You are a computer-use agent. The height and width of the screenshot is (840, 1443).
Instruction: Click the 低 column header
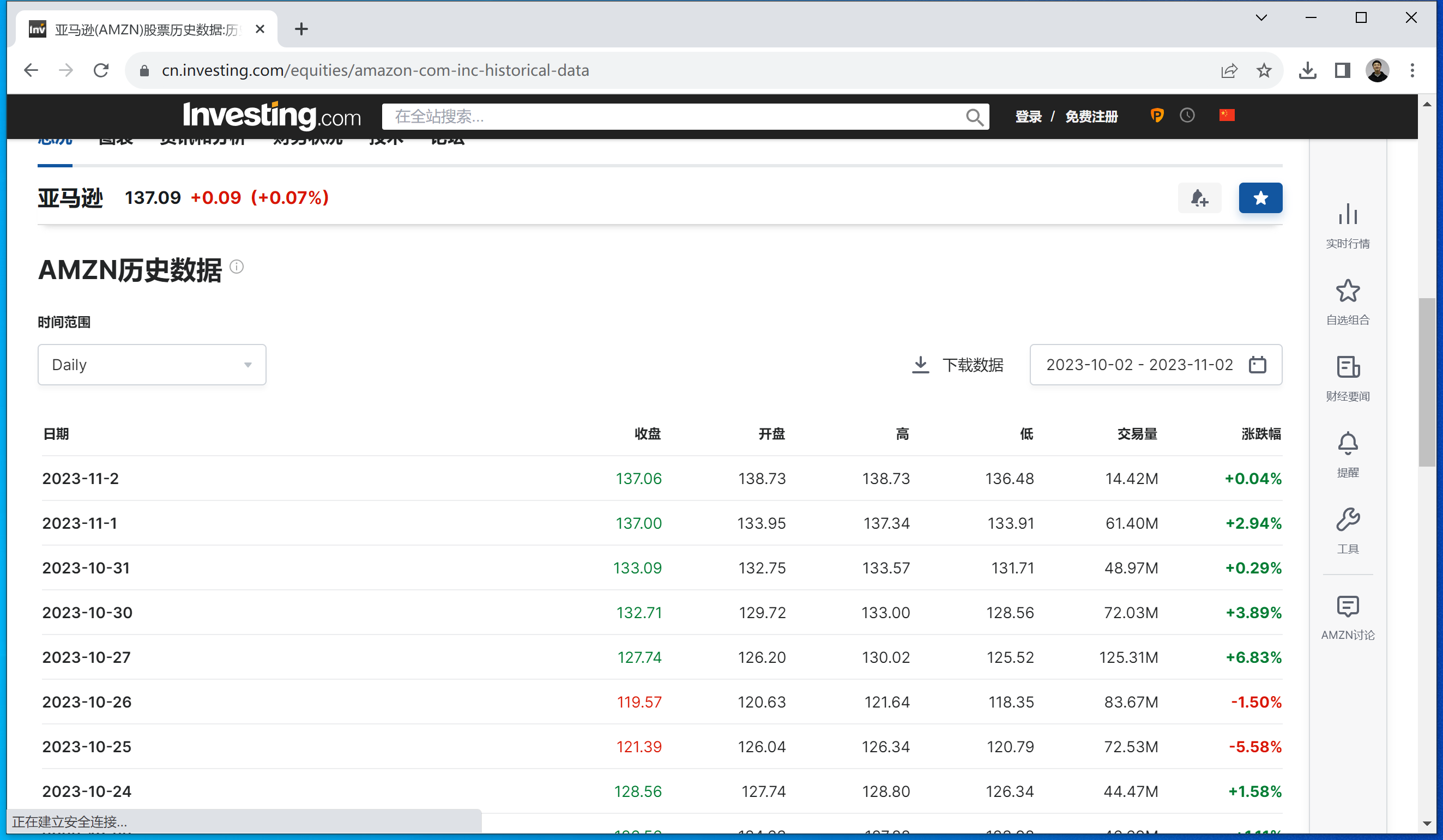(1027, 433)
